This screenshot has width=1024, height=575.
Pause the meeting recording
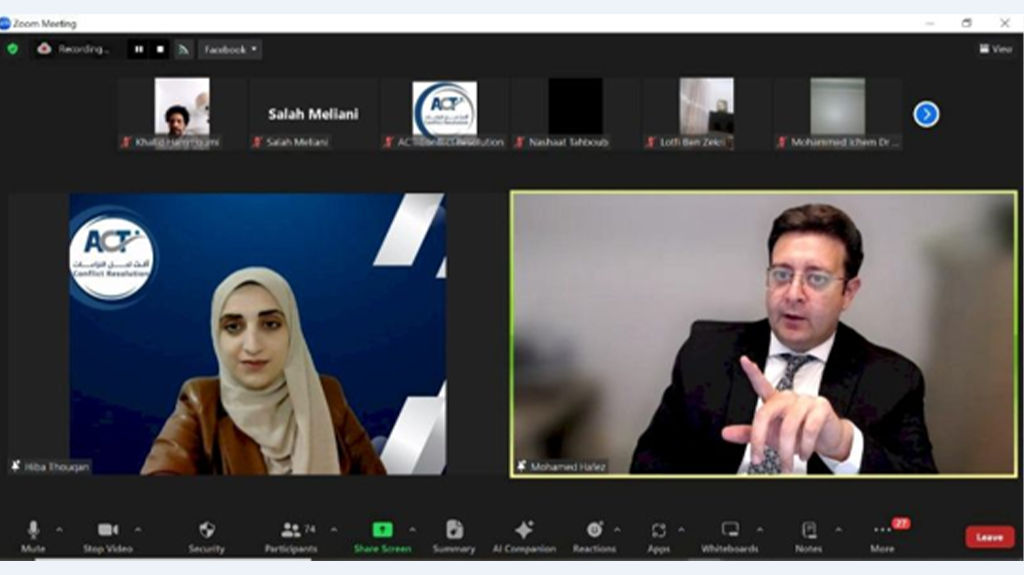click(138, 49)
